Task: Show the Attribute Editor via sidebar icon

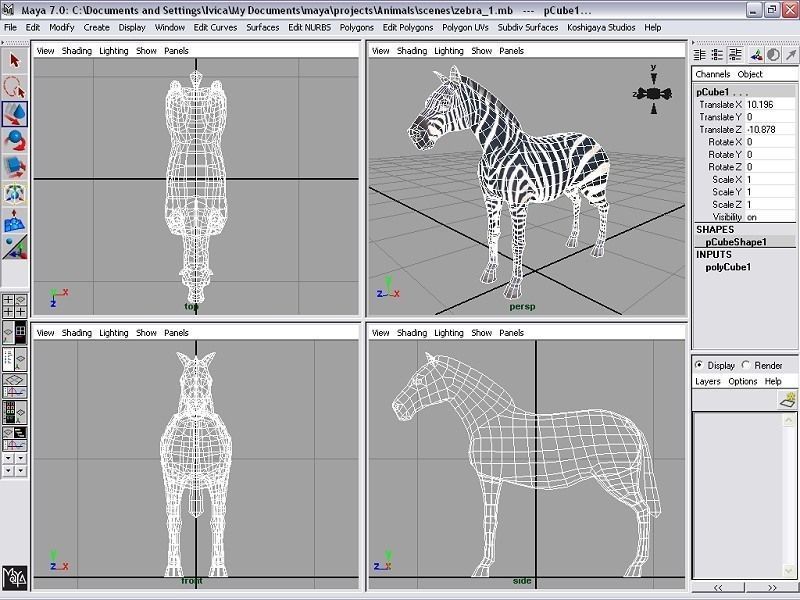Action: [699, 55]
